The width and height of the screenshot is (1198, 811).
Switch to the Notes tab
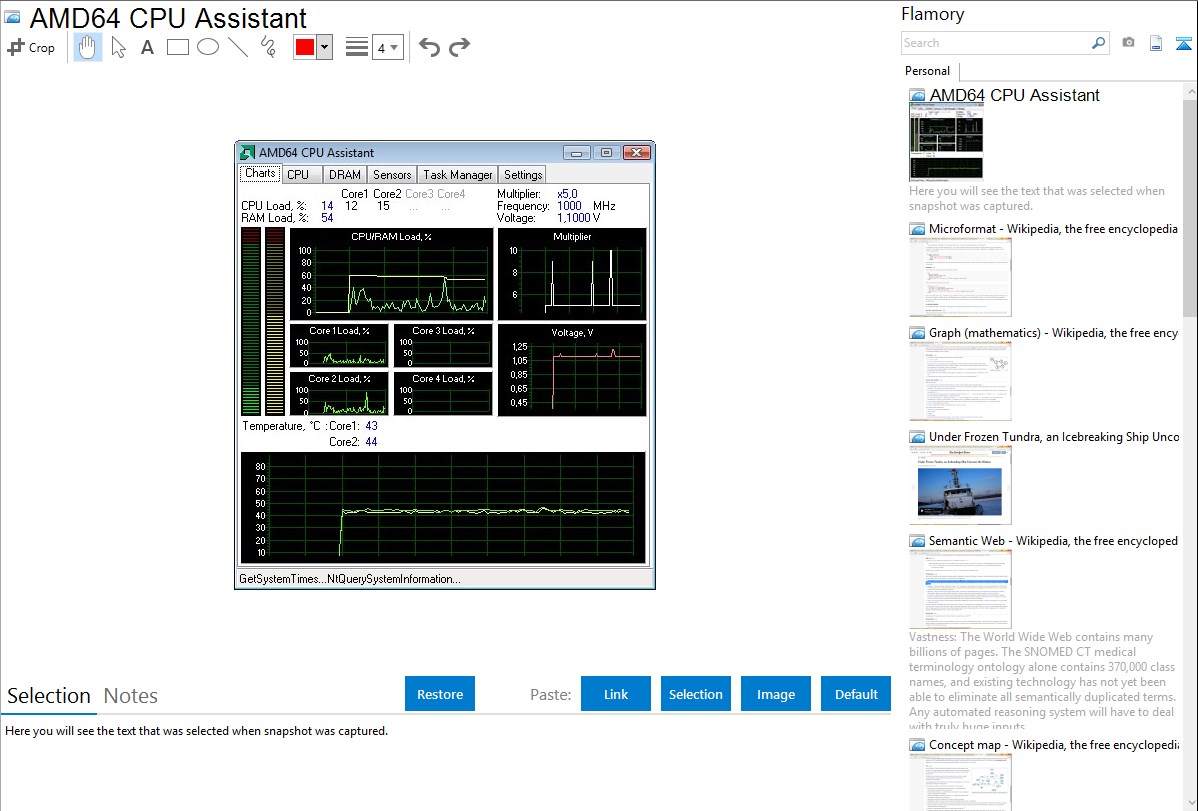click(131, 696)
